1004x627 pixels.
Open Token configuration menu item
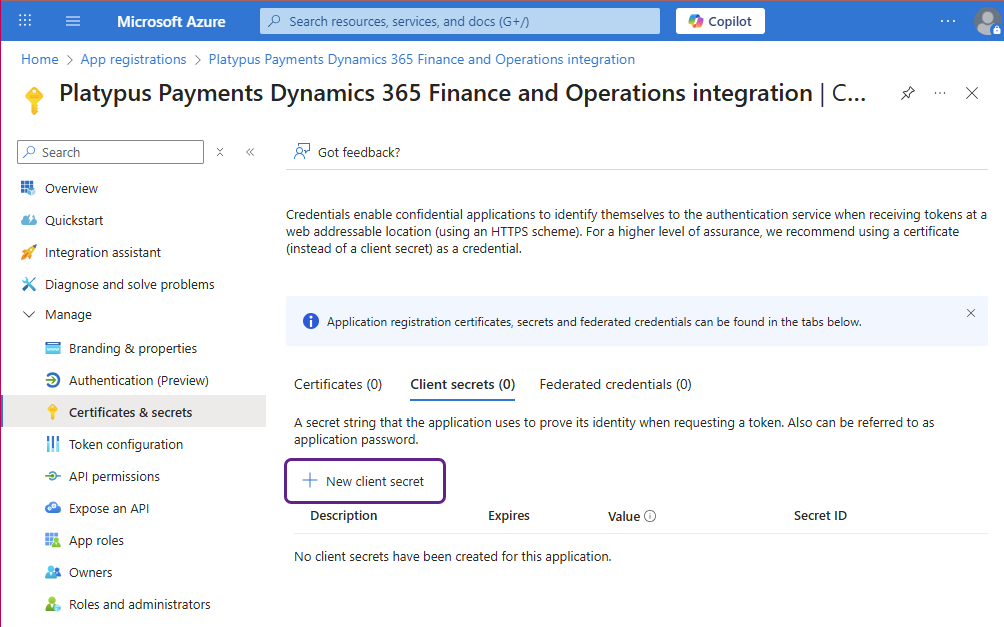click(x=126, y=444)
